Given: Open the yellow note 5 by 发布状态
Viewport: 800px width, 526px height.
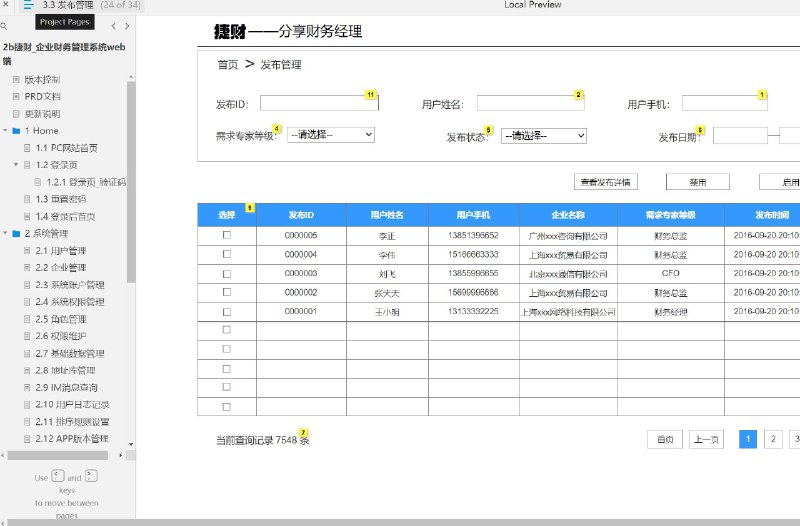Looking at the screenshot, I should click(x=489, y=130).
